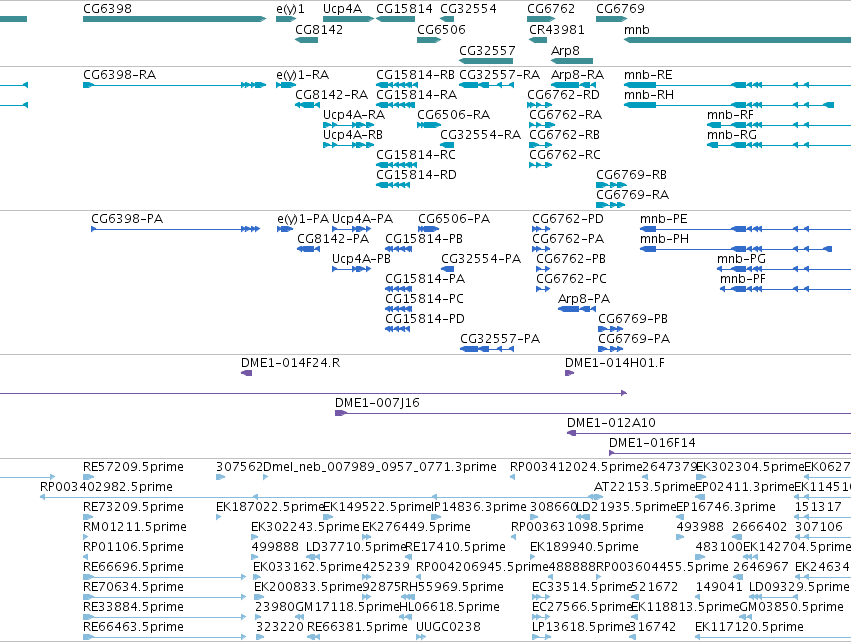851x642 pixels.
Task: Select transcript CG6506-RA label
Action: coord(453,115)
